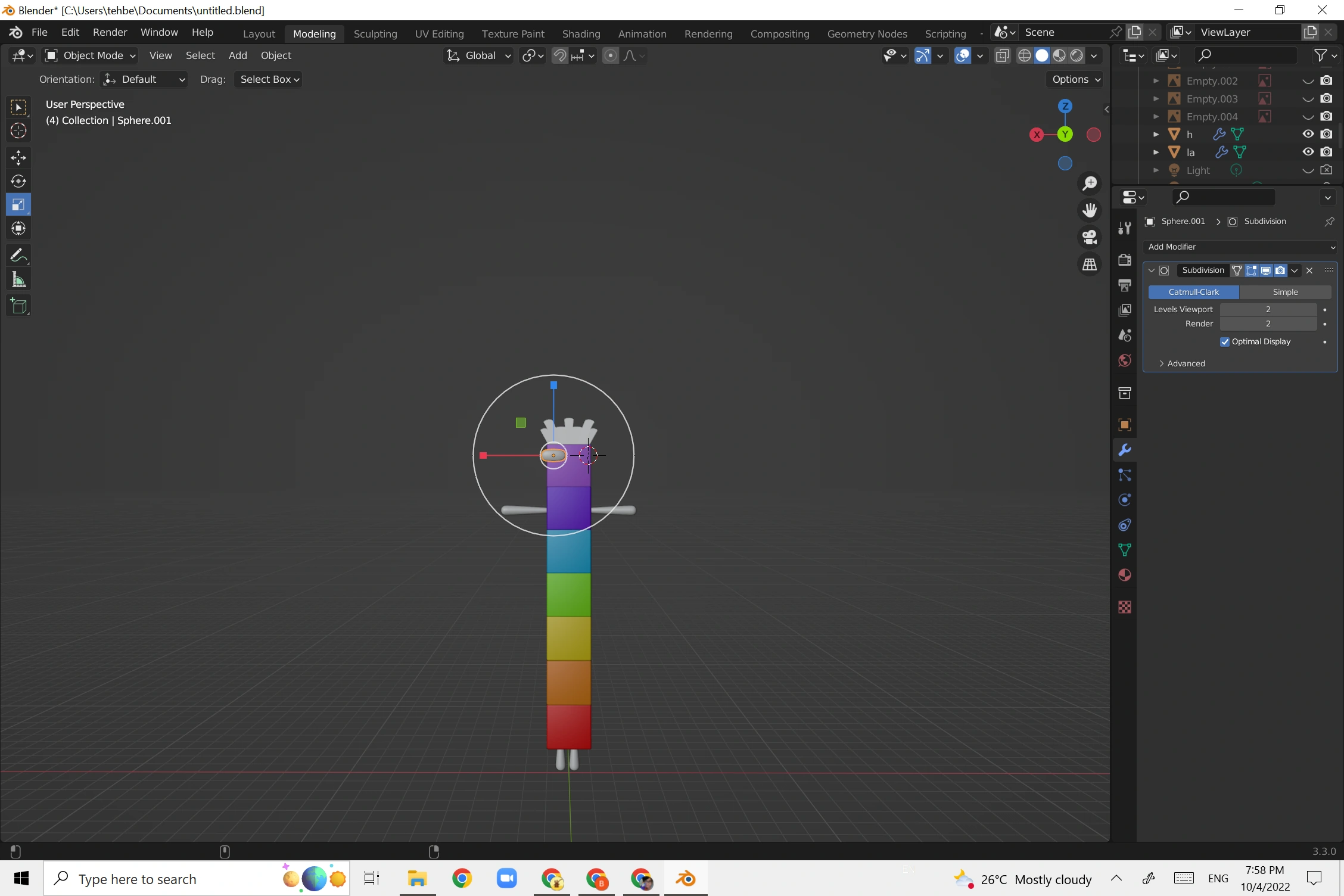Toggle camera view with the camera gizmo
Image resolution: width=1344 pixels, height=896 pixels.
pyautogui.click(x=1089, y=237)
